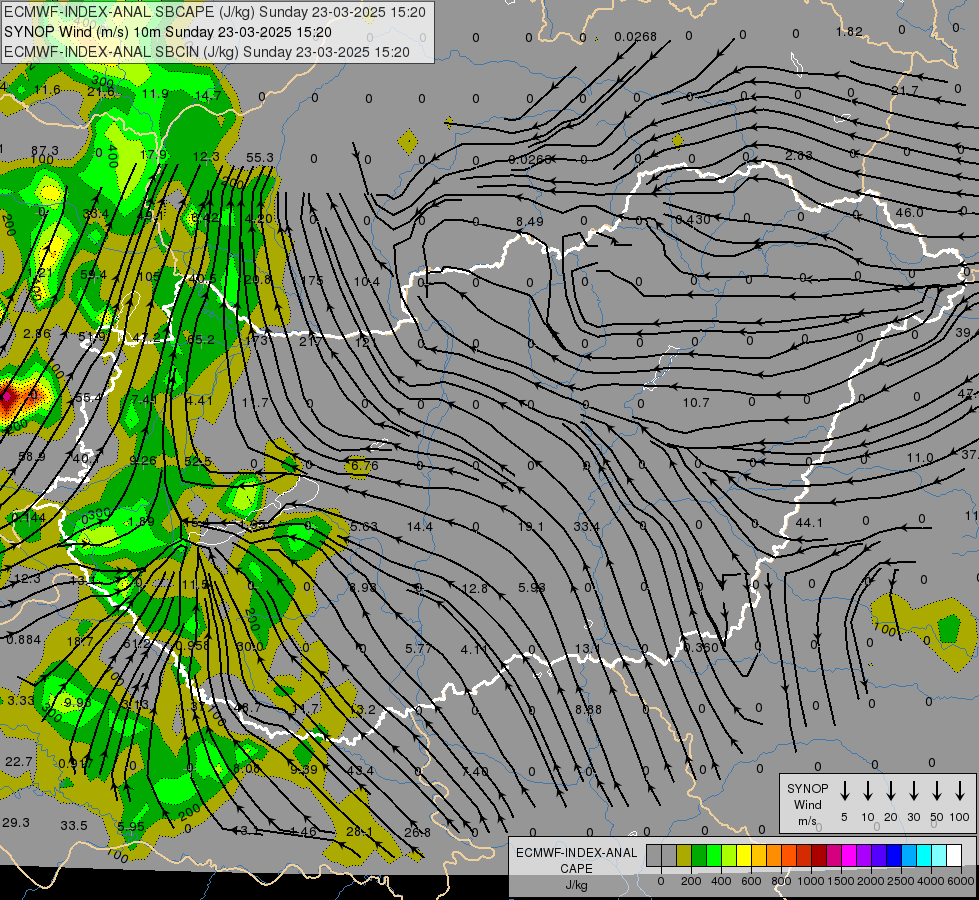Click the 2500 tick on the CAPE scale
The height and width of the screenshot is (900, 979).
(901, 881)
